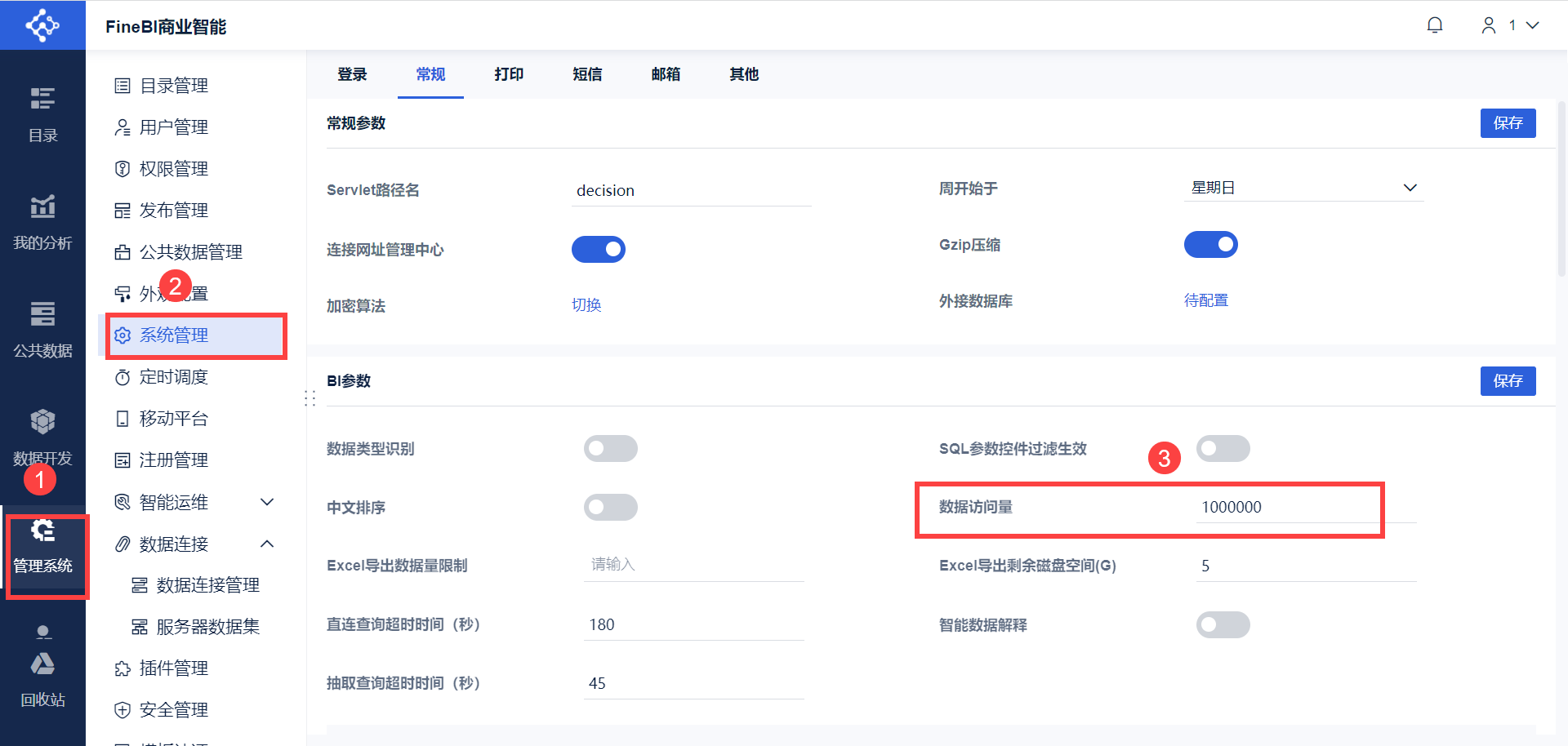Click the 用户管理 person icon
Image resolution: width=1568 pixels, height=746 pixels.
tap(122, 127)
